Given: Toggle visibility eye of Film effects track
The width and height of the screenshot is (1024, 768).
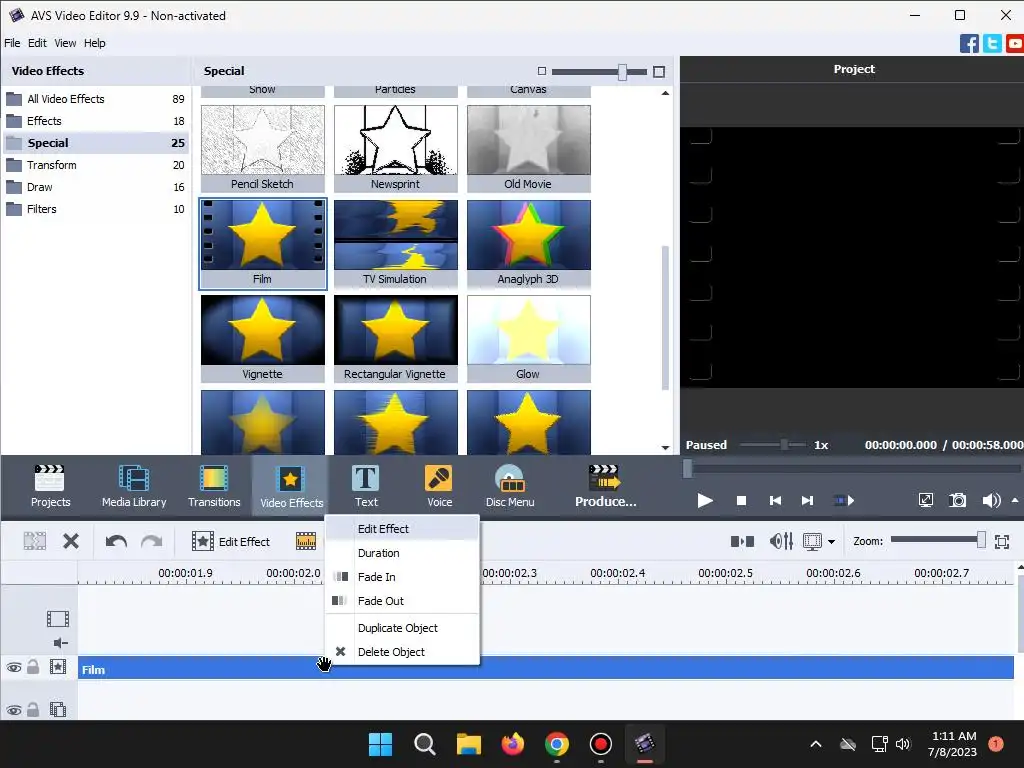Looking at the screenshot, I should coord(14,667).
